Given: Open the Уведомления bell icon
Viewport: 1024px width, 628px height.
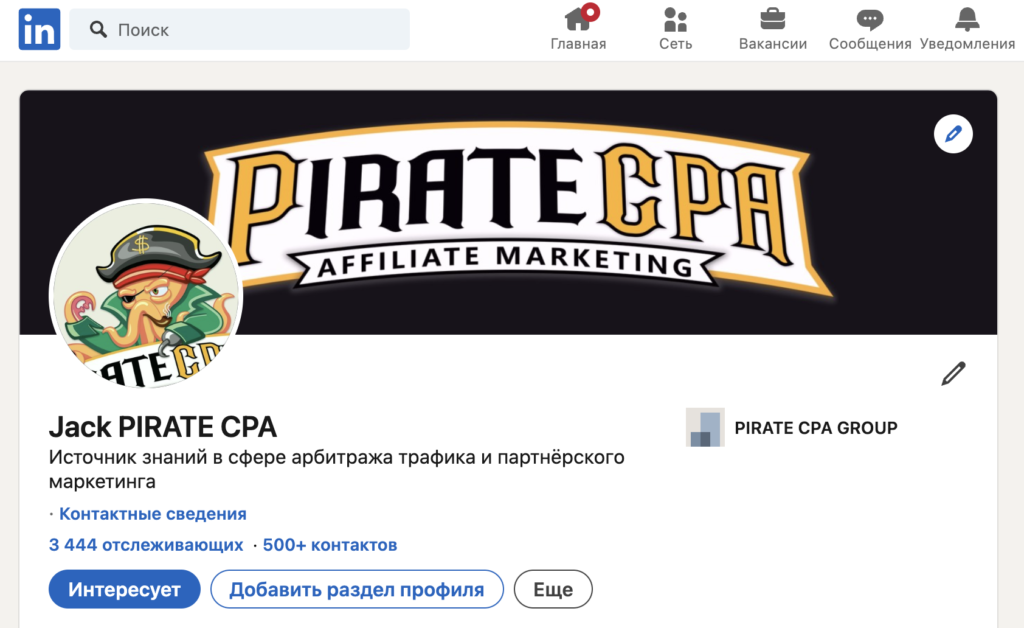Looking at the screenshot, I should coord(967,19).
